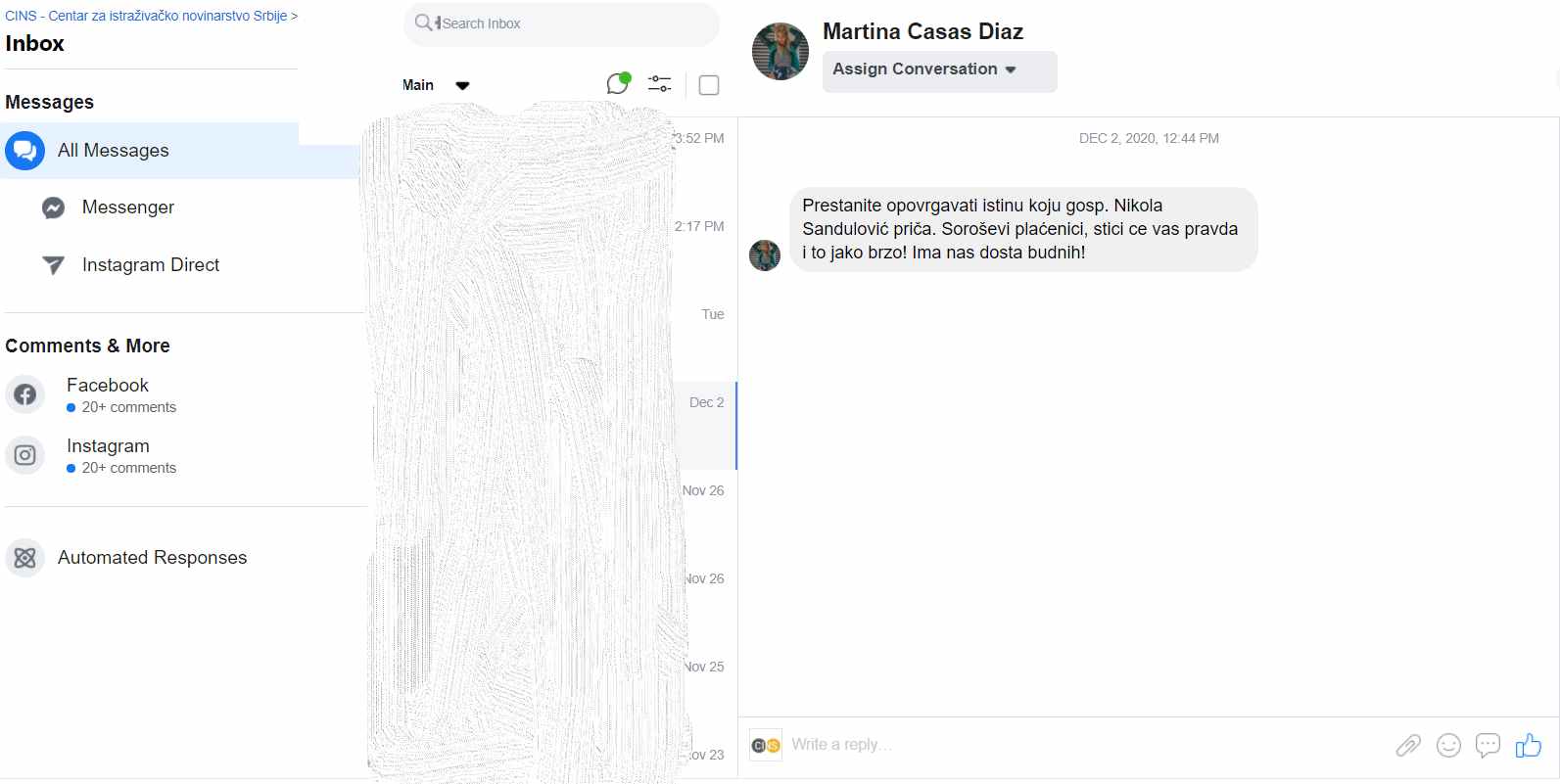Tick the select conversations checkbox
The width and height of the screenshot is (1560, 784).
tap(709, 85)
